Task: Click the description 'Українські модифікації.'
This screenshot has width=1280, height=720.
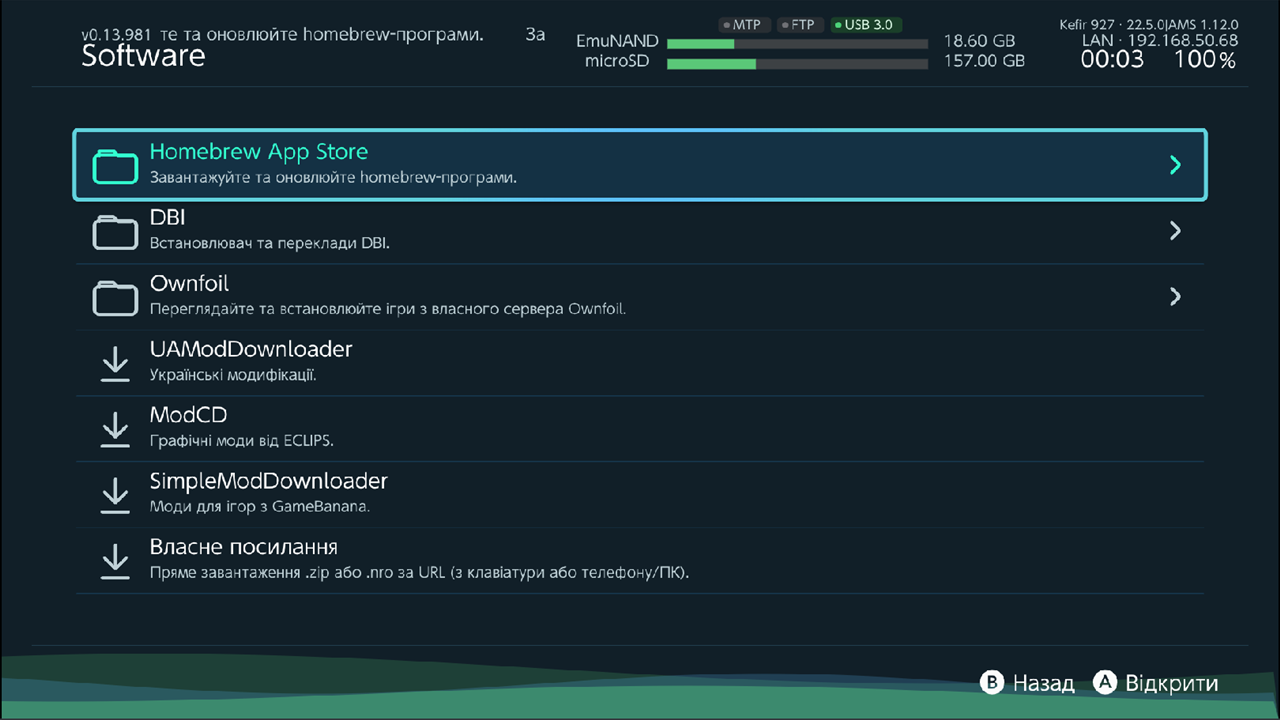Action: click(233, 375)
